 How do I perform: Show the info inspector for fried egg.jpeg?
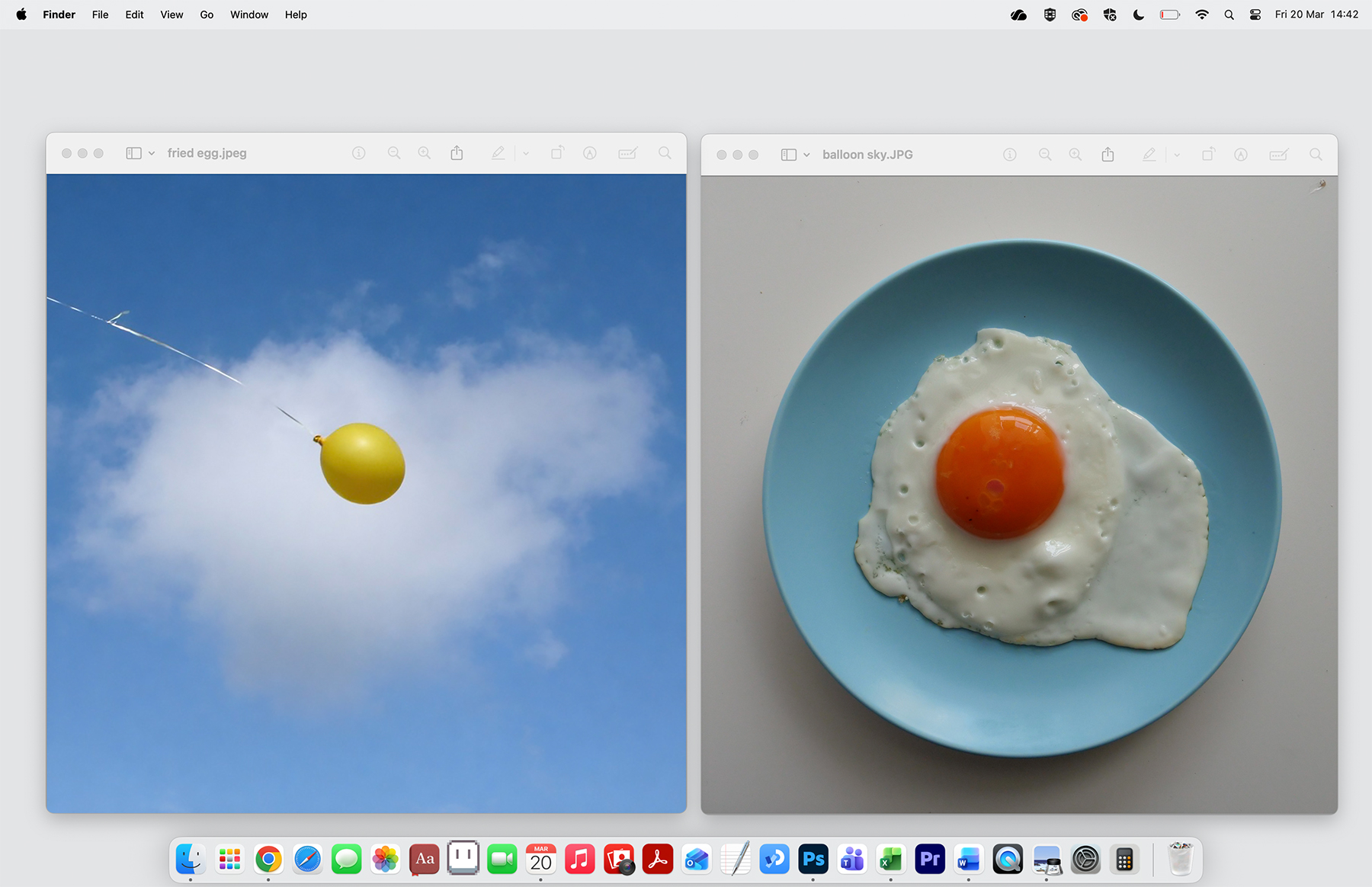358,152
